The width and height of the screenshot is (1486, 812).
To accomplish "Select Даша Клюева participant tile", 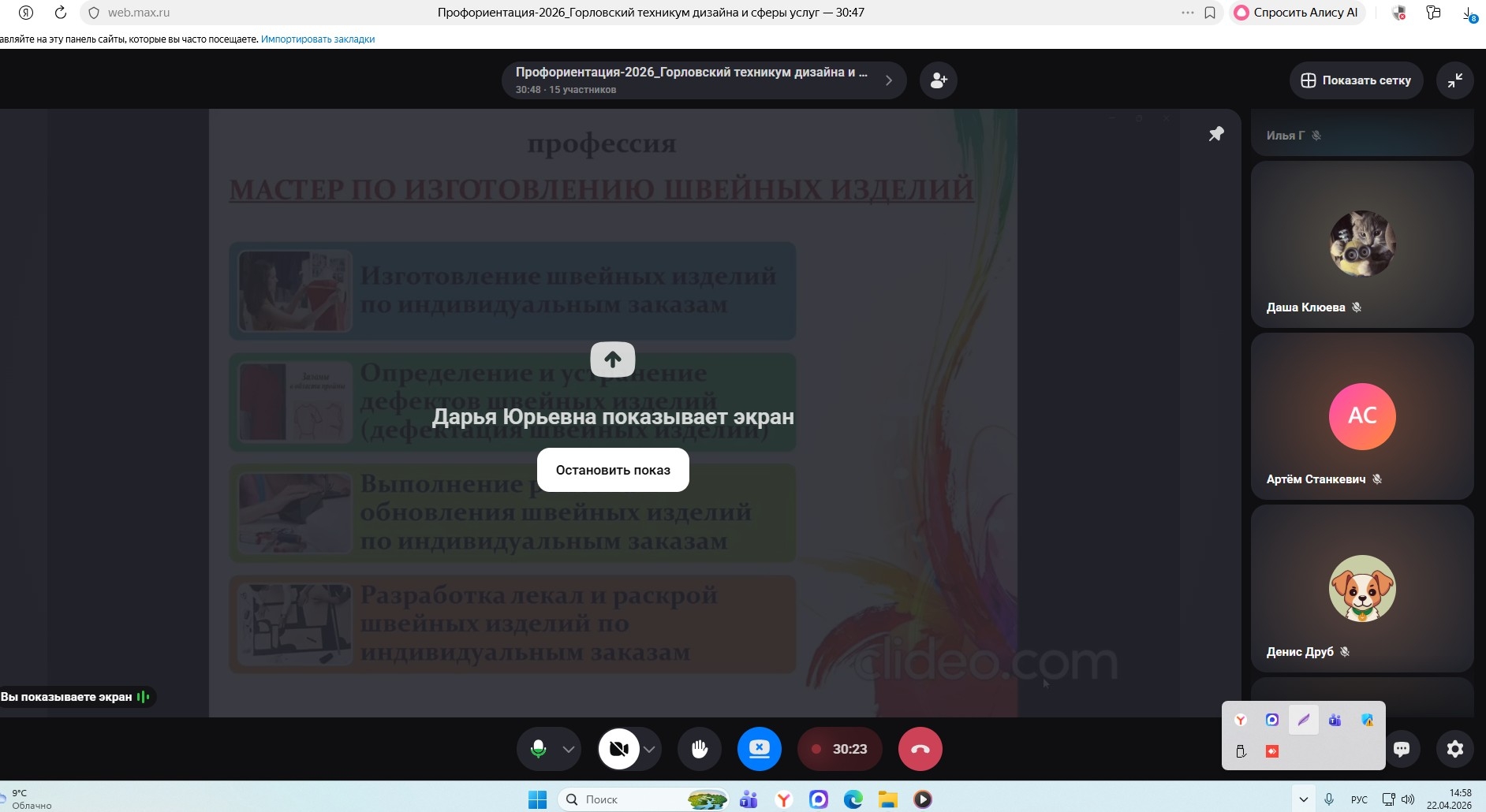I will (x=1362, y=244).
